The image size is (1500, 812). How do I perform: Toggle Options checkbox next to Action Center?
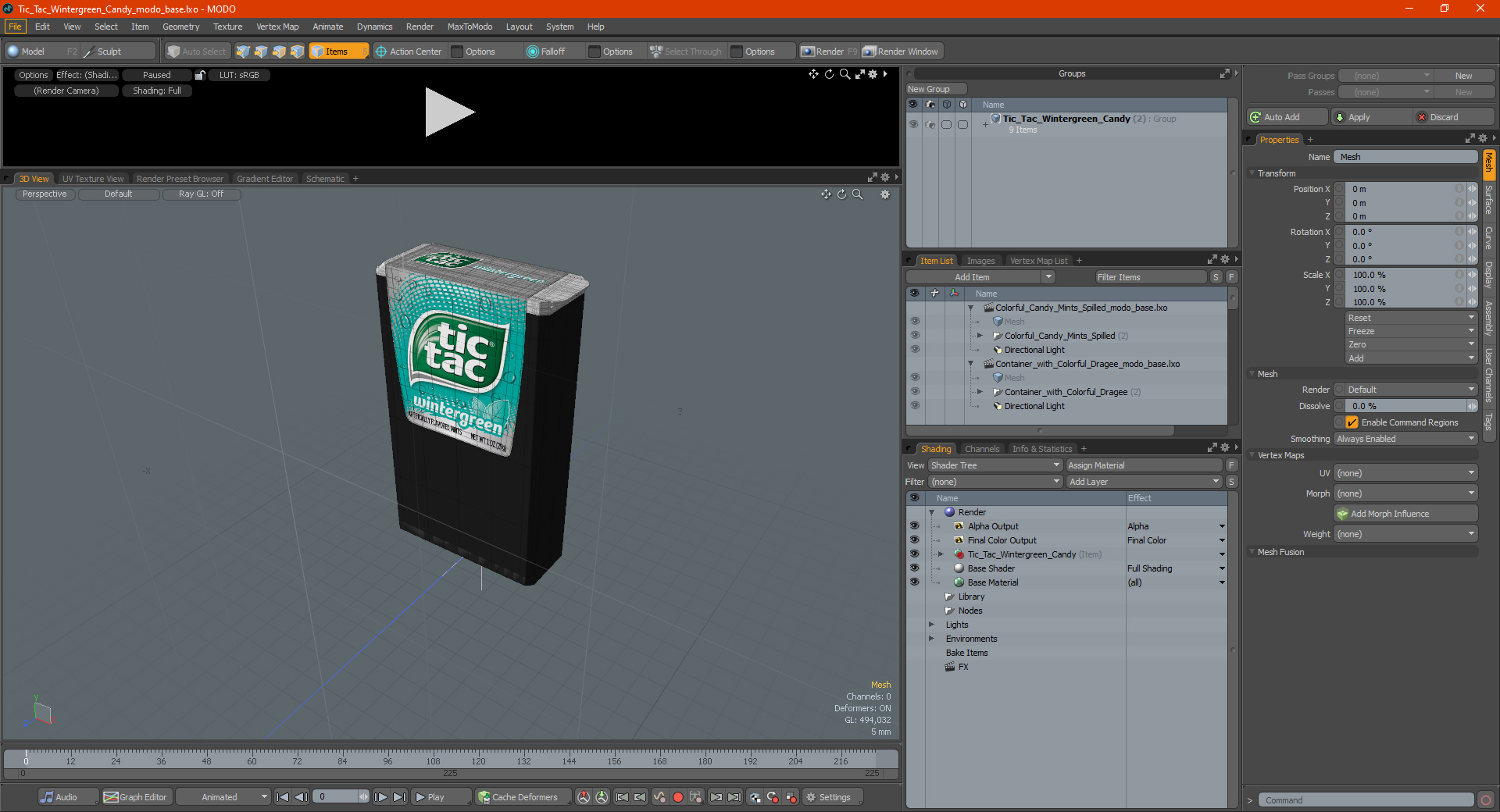tap(458, 52)
